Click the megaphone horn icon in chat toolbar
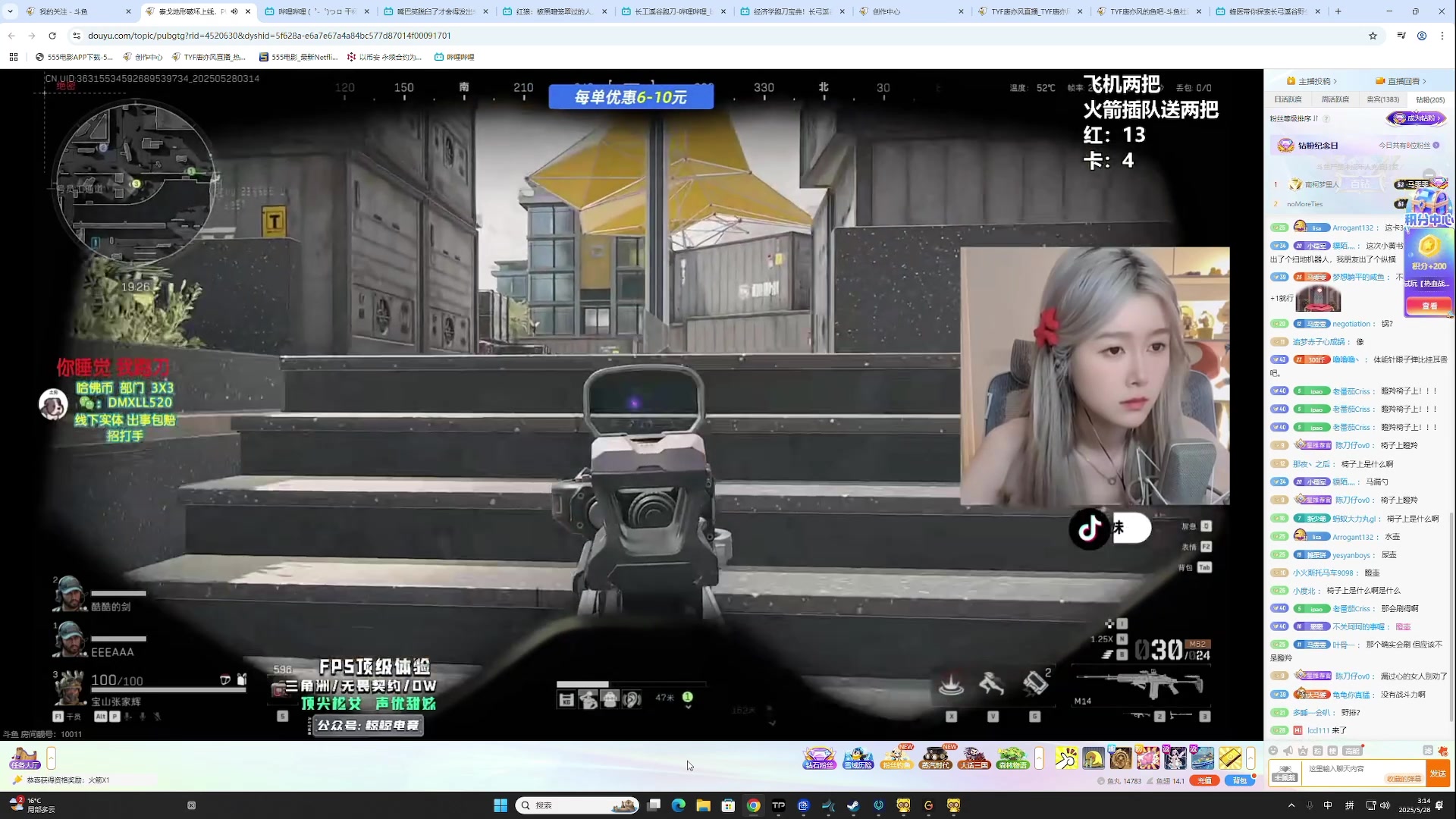Viewport: 1456px width, 819px height. pos(1288,751)
